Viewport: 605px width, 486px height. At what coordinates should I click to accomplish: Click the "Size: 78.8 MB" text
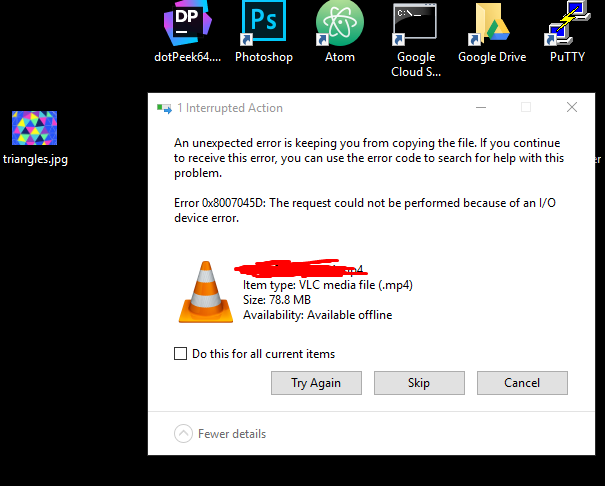(277, 300)
